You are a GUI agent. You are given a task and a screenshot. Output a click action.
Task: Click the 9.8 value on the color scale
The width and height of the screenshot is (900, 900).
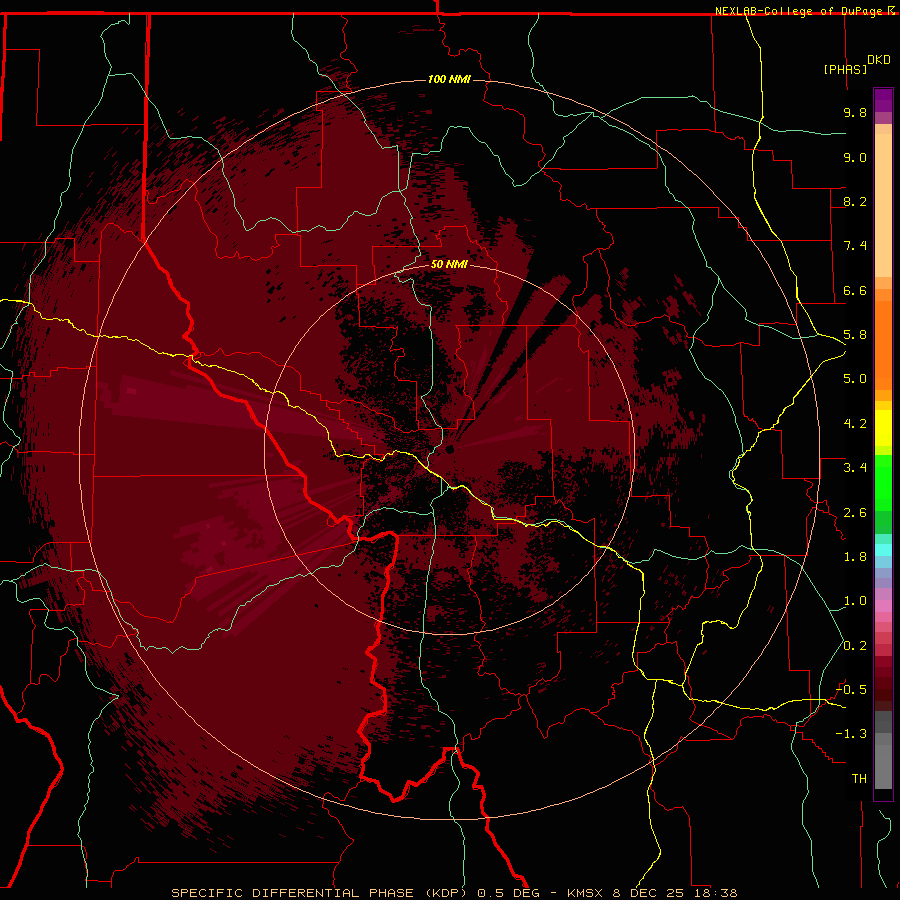(x=855, y=112)
